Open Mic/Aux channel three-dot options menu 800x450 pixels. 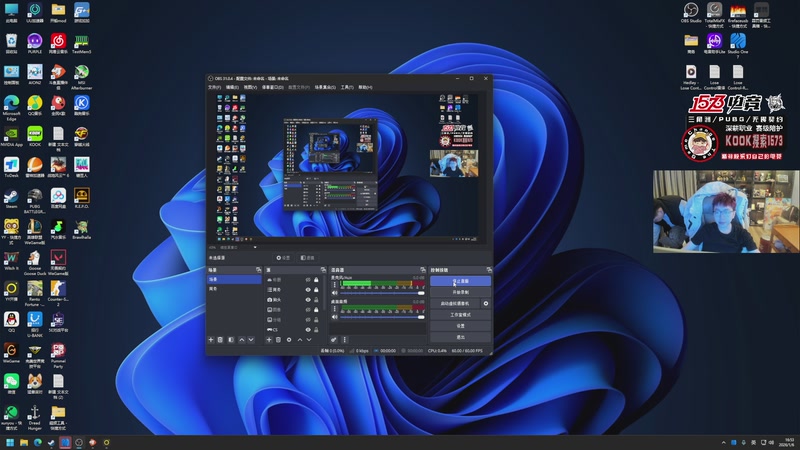(x=335, y=285)
